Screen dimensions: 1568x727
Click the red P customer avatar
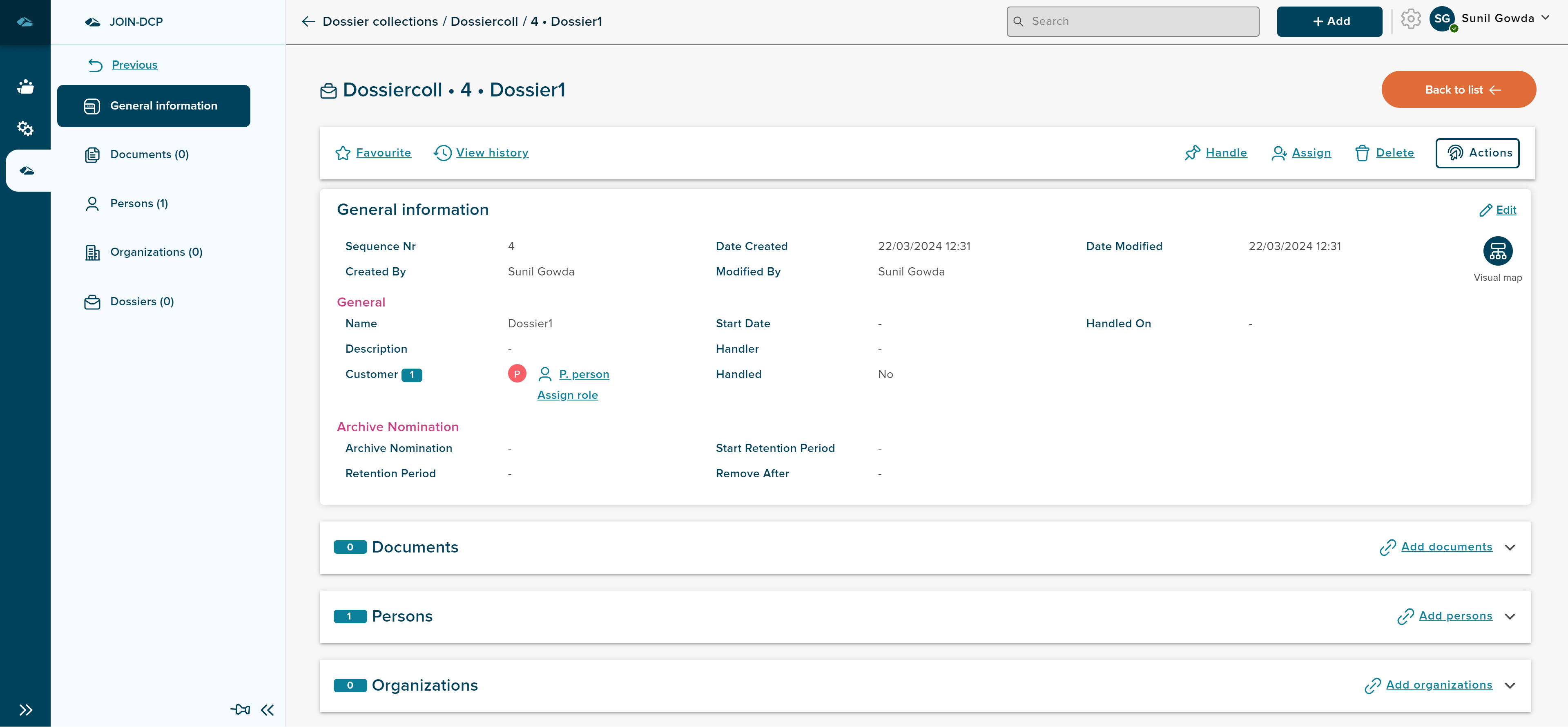517,373
